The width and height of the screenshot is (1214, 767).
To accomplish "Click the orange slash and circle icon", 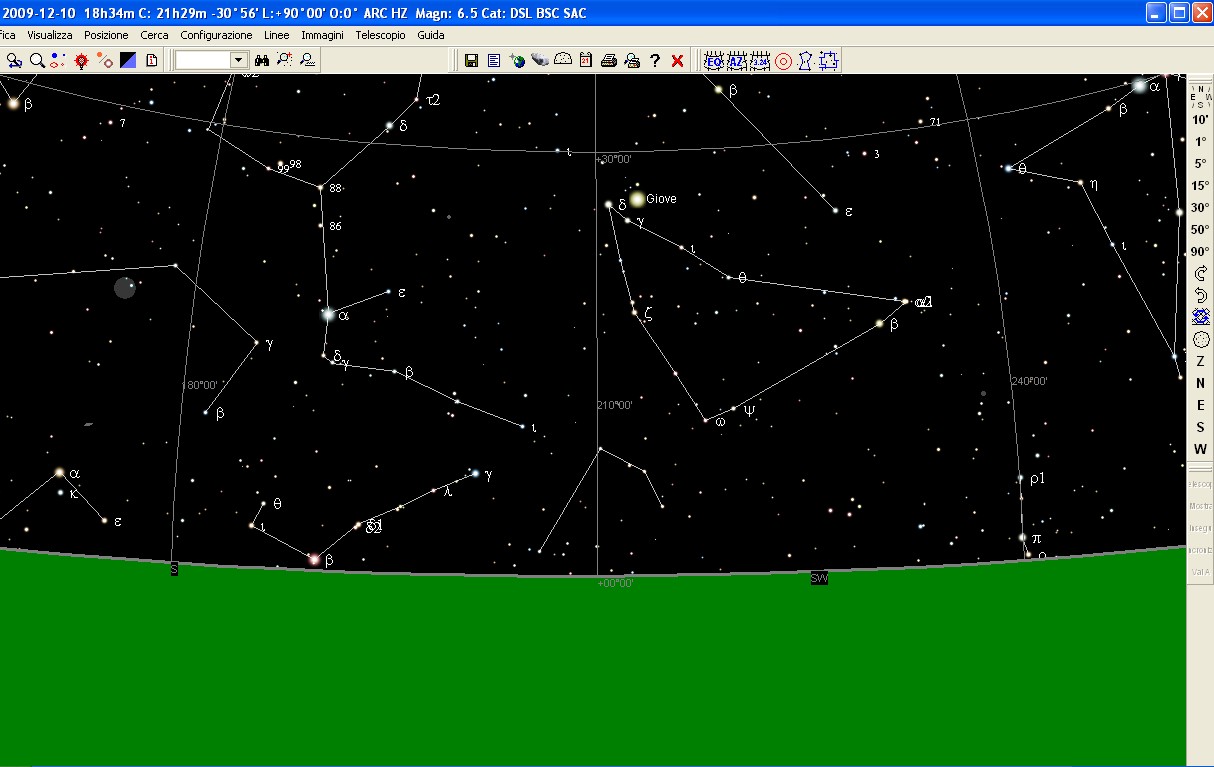I will (x=105, y=61).
